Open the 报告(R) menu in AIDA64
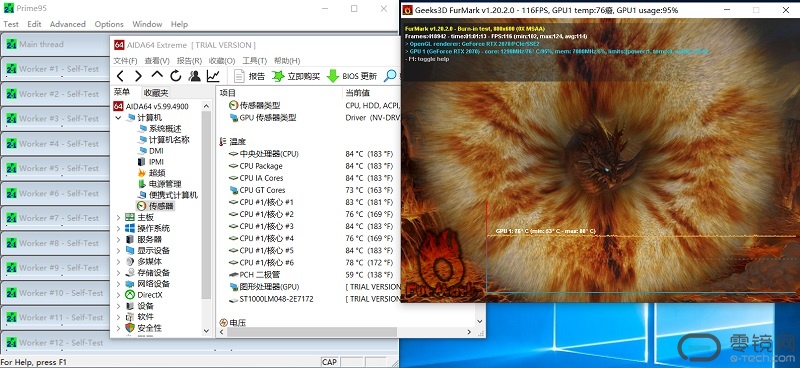 coord(189,61)
